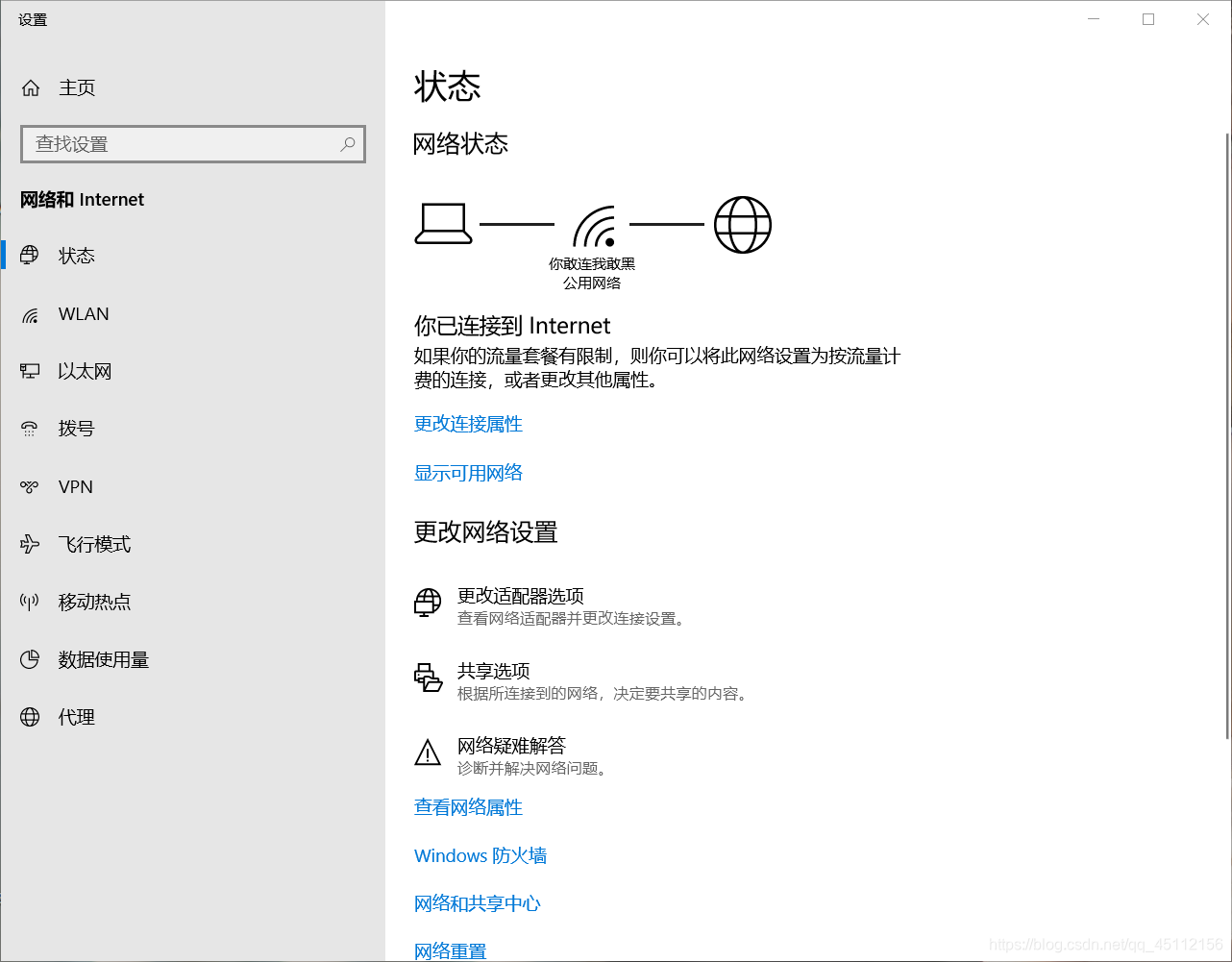Viewport: 1232px width, 962px height.
Task: Click the 查看网络属性 link
Action: tap(468, 807)
